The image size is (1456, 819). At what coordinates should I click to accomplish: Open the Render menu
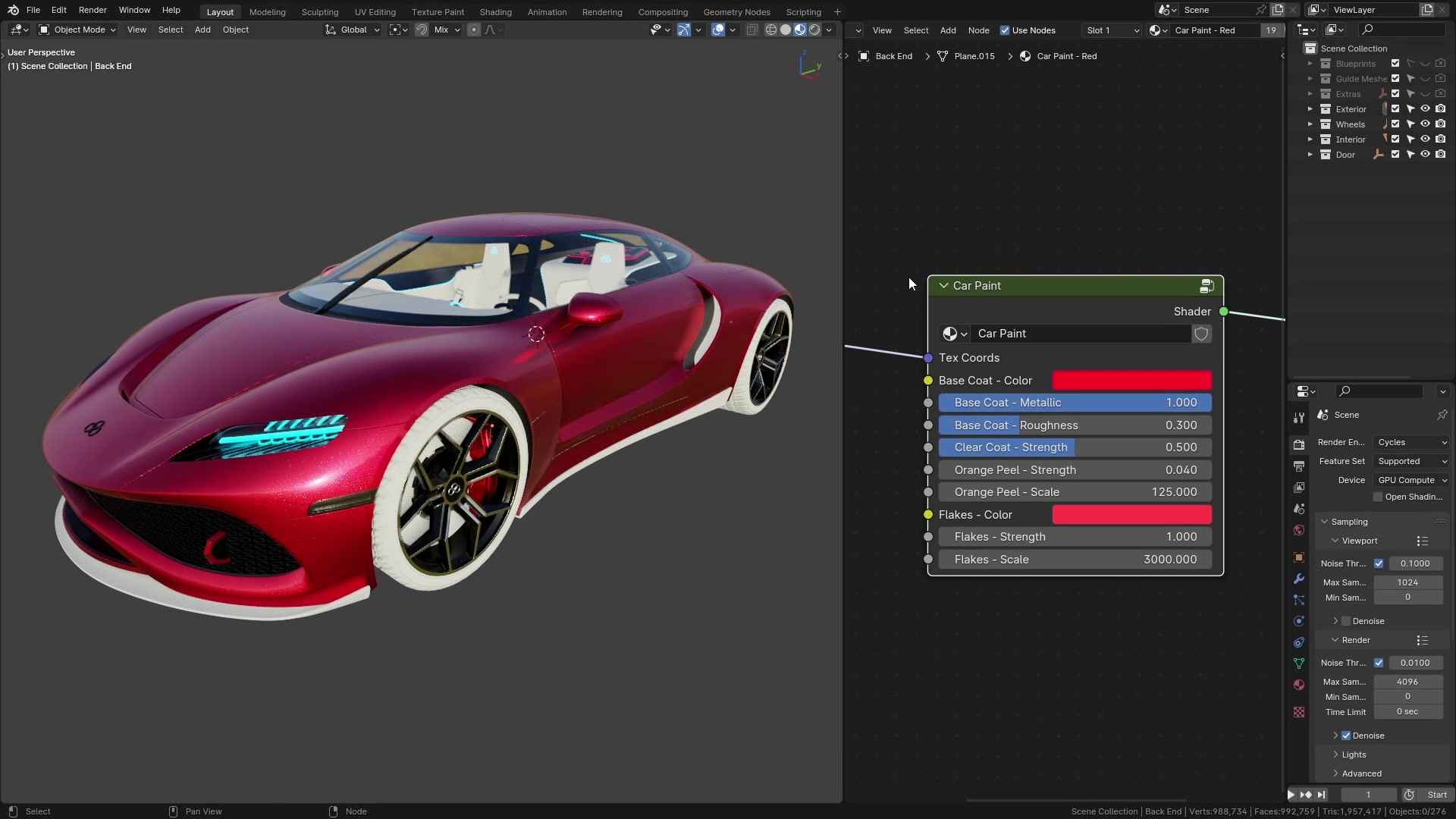pyautogui.click(x=93, y=10)
